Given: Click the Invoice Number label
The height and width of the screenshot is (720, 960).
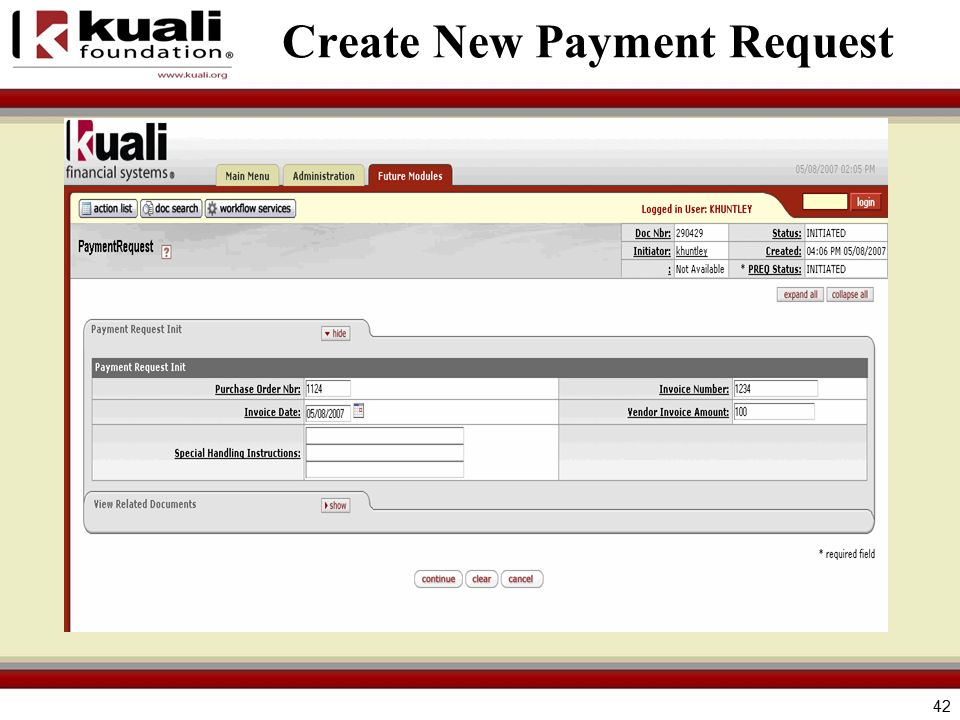Looking at the screenshot, I should pos(694,389).
